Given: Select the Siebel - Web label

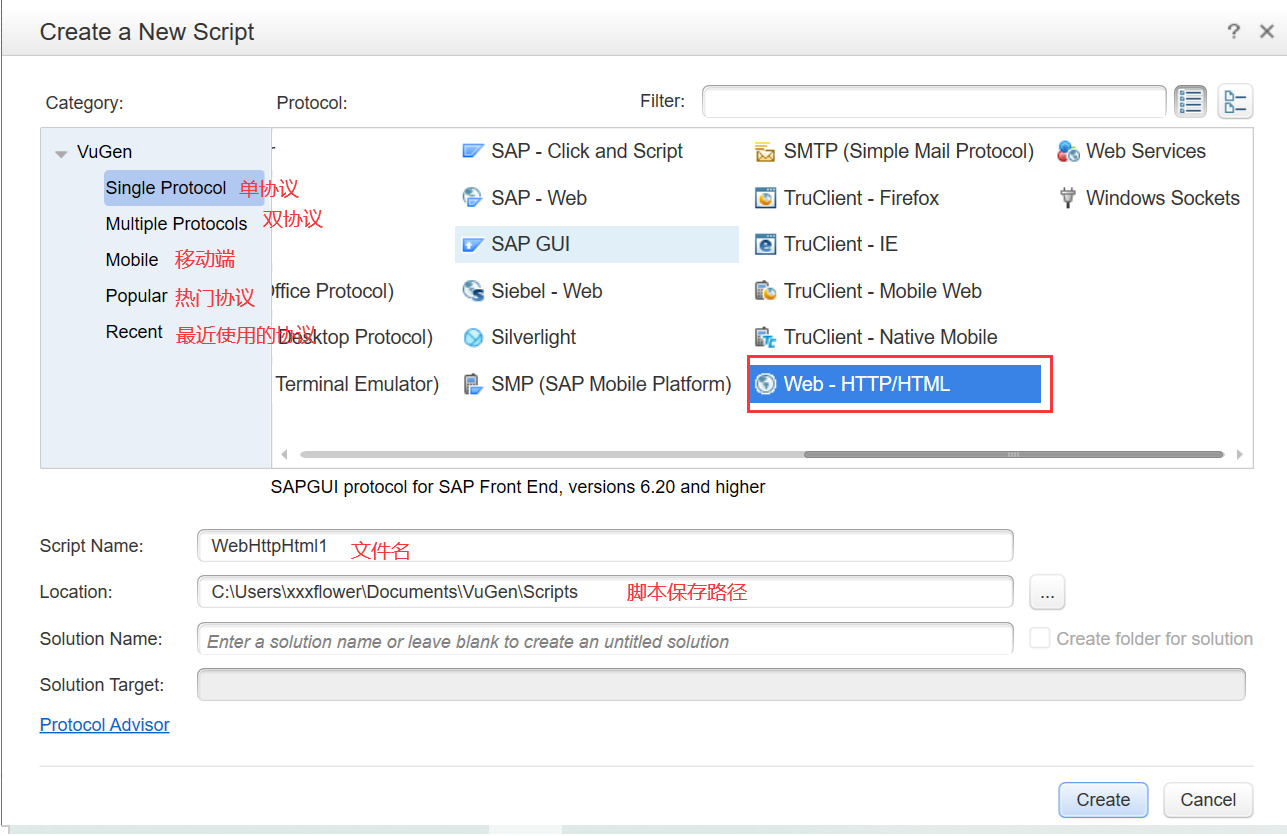Looking at the screenshot, I should coord(547,291).
